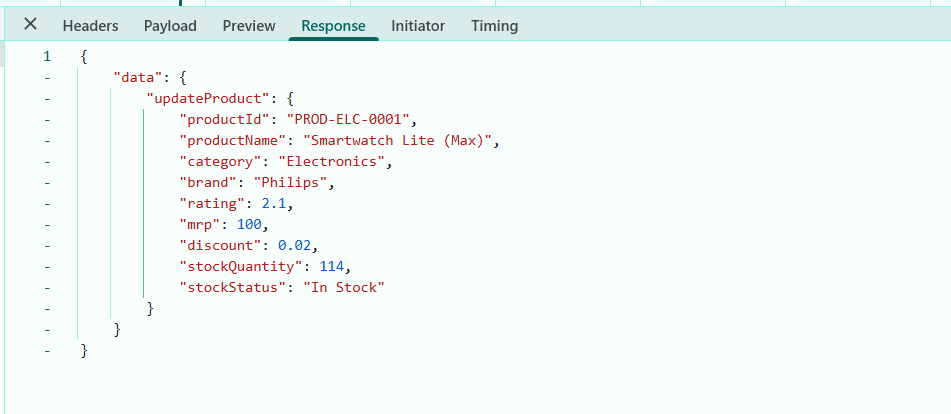Click the stockQuantity value 114
This screenshot has width=951, height=414.
[332, 267]
